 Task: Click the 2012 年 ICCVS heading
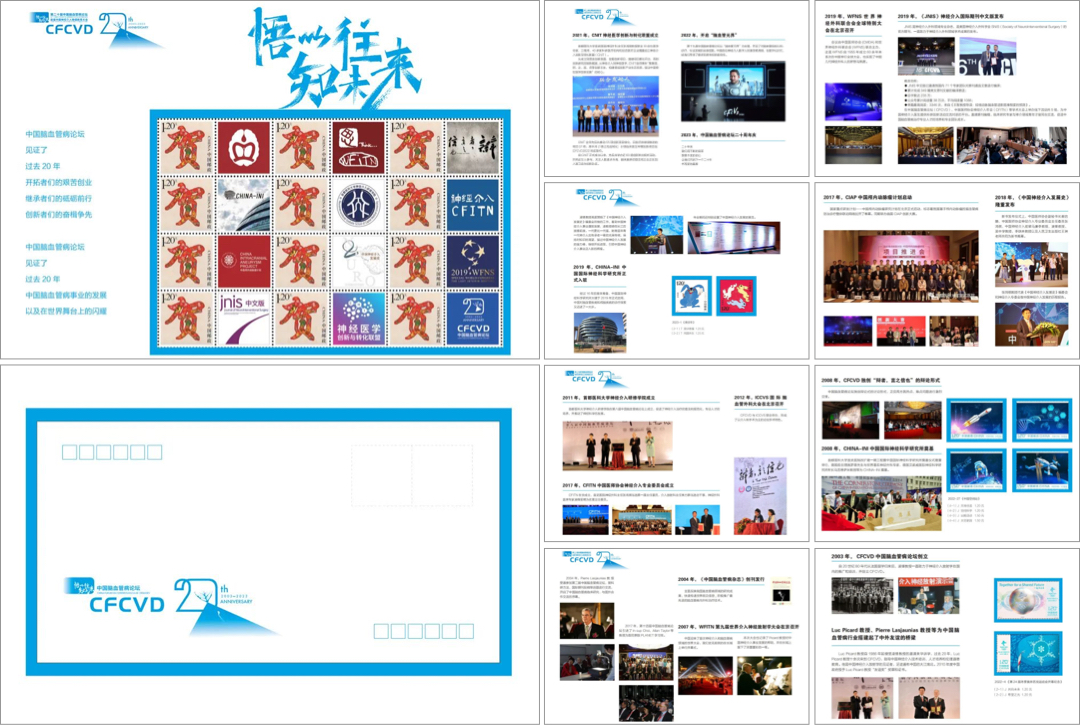click(x=760, y=401)
